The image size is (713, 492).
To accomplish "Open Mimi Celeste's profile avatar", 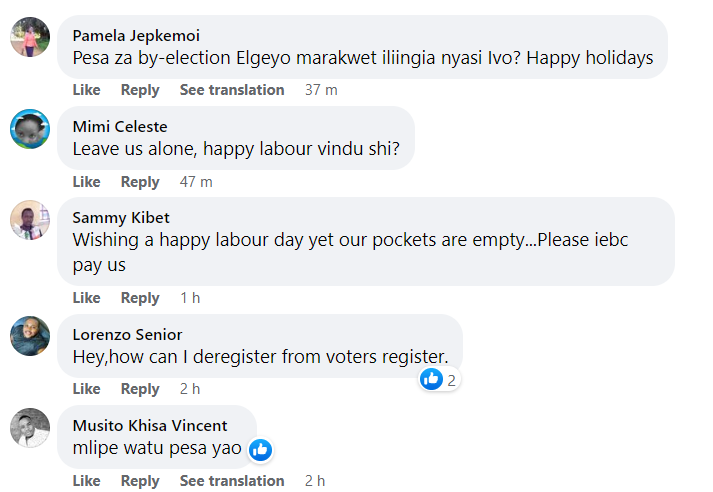I will coord(30,129).
